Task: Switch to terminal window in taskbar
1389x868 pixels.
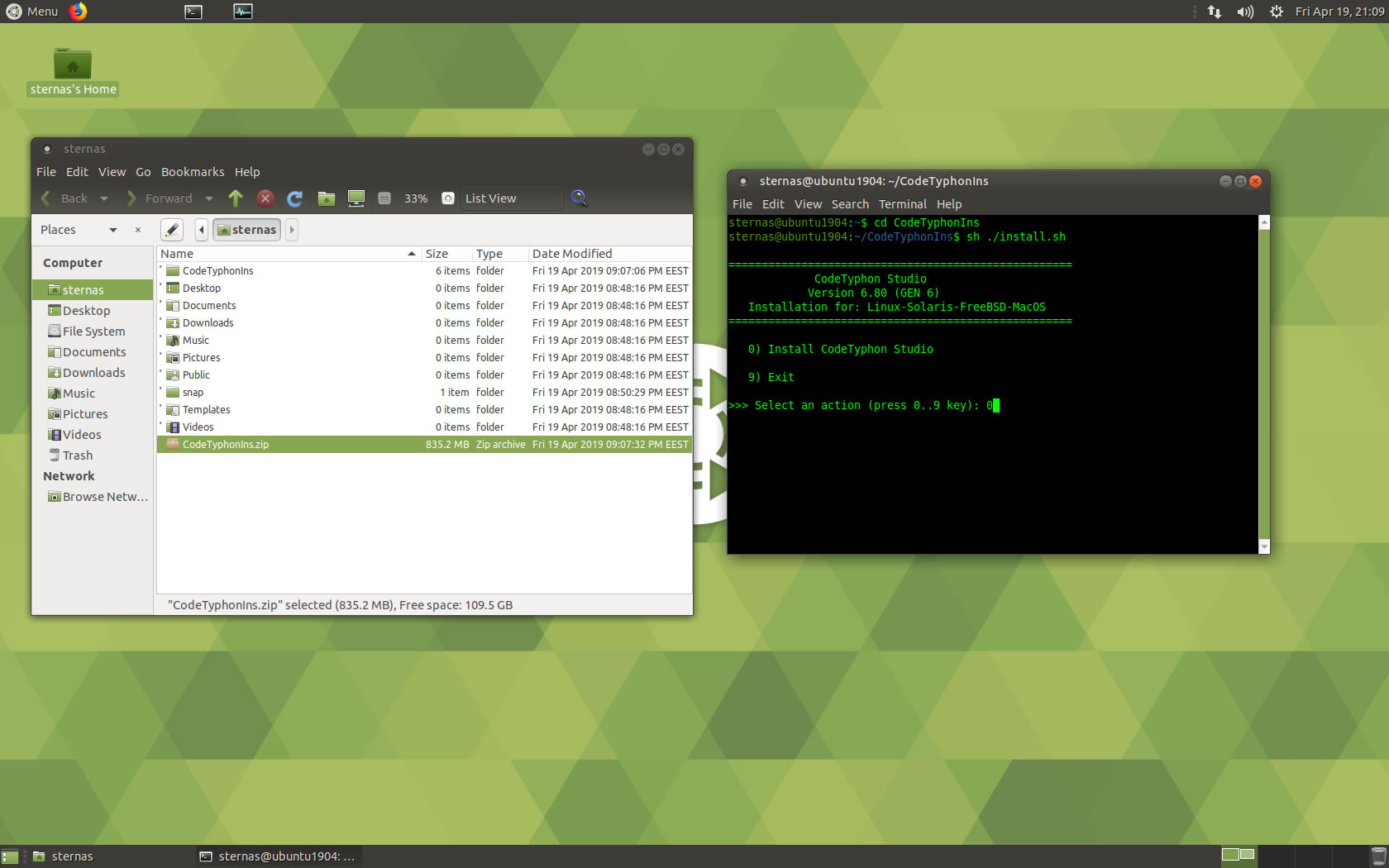Action: coord(278,856)
